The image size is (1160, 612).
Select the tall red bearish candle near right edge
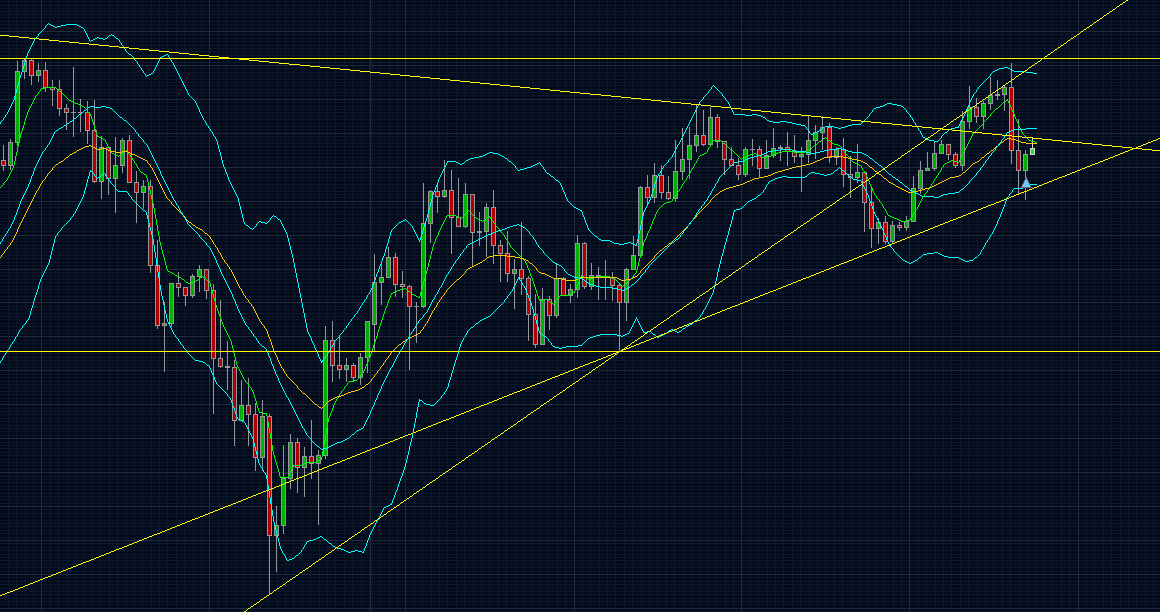pyautogui.click(x=1011, y=120)
